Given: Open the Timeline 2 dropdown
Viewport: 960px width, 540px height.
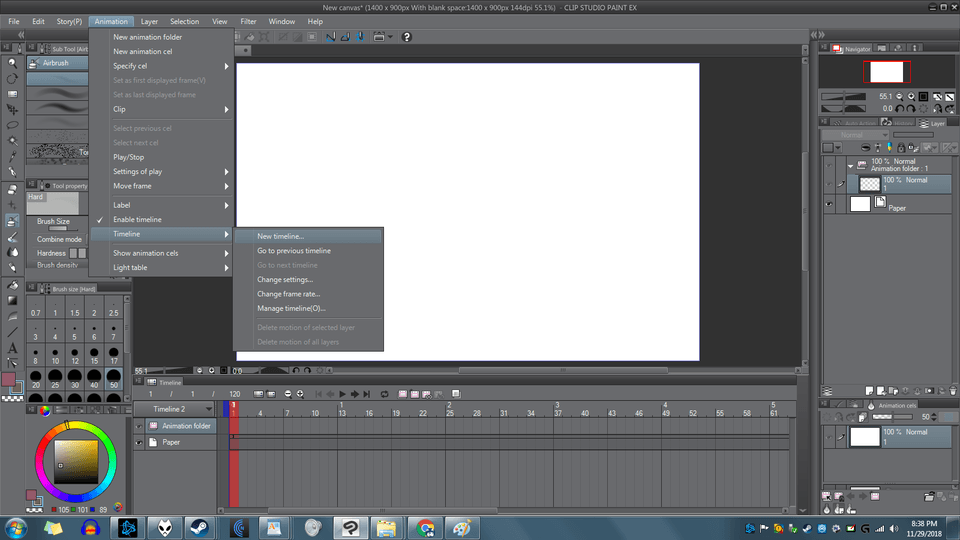Looking at the screenshot, I should [x=209, y=409].
